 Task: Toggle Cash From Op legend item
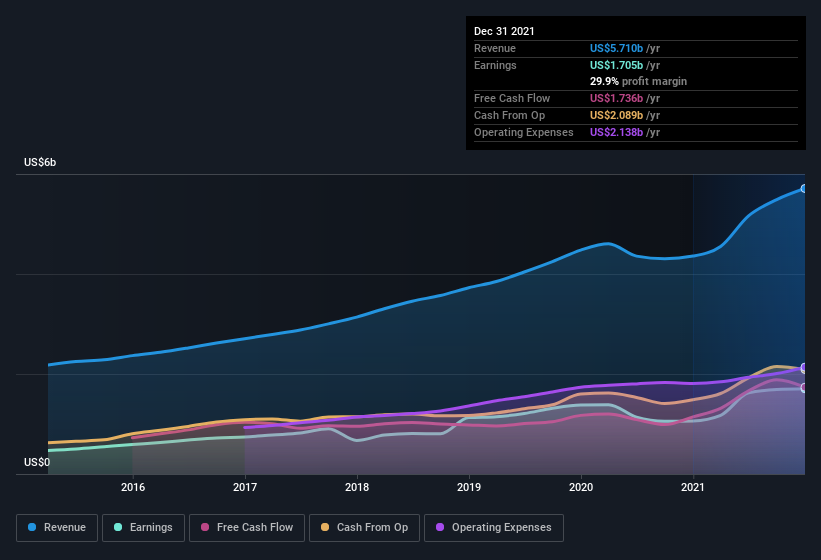[x=363, y=527]
